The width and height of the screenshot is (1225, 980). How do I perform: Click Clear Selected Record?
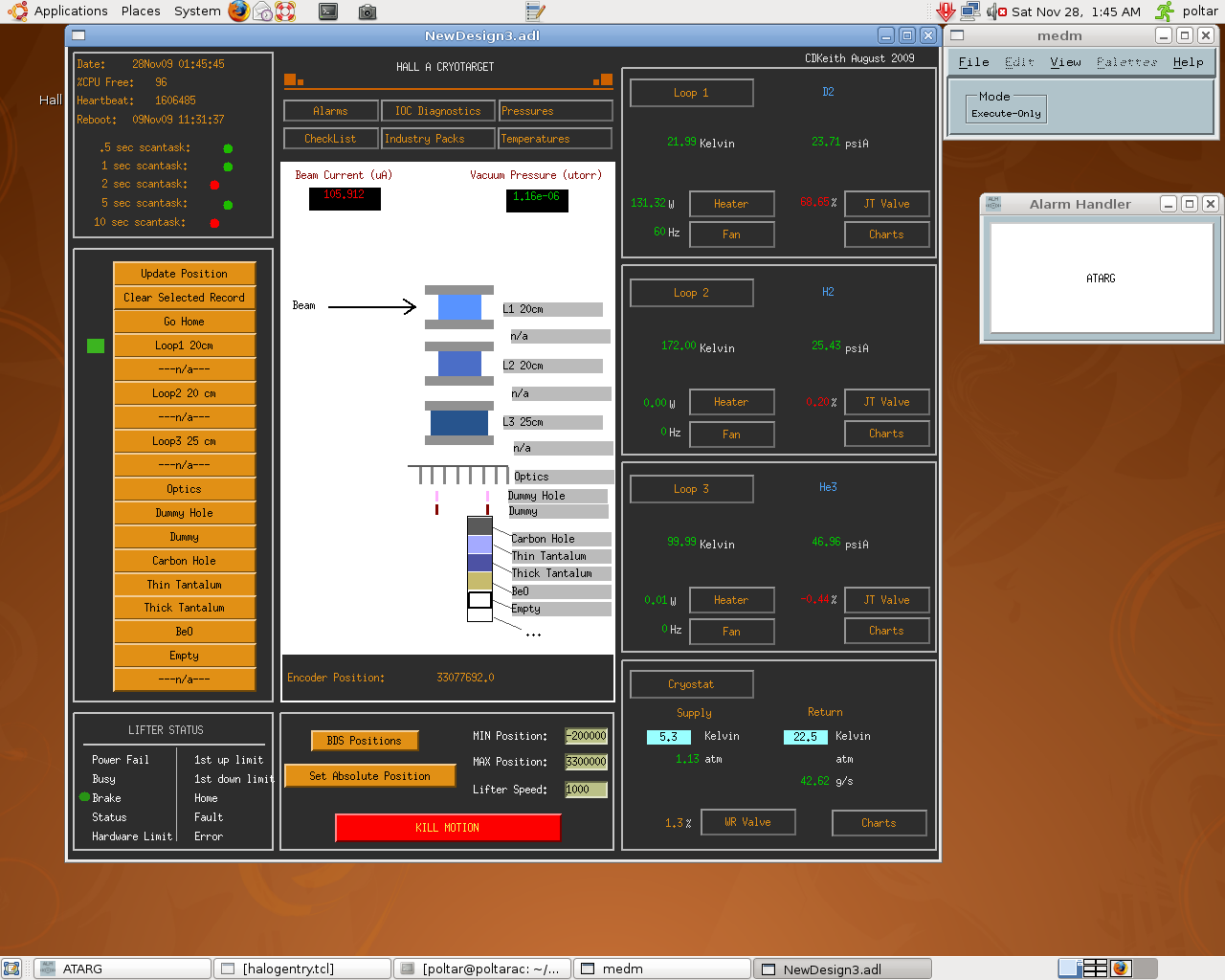click(185, 298)
